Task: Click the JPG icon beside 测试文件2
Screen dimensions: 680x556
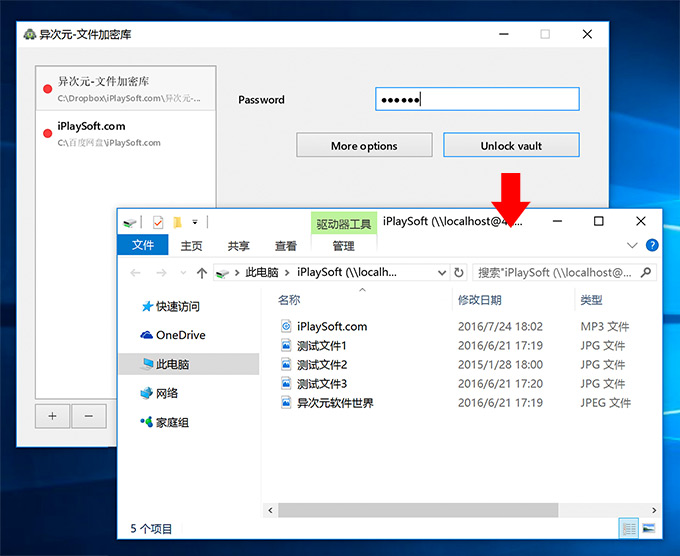Action: click(286, 364)
